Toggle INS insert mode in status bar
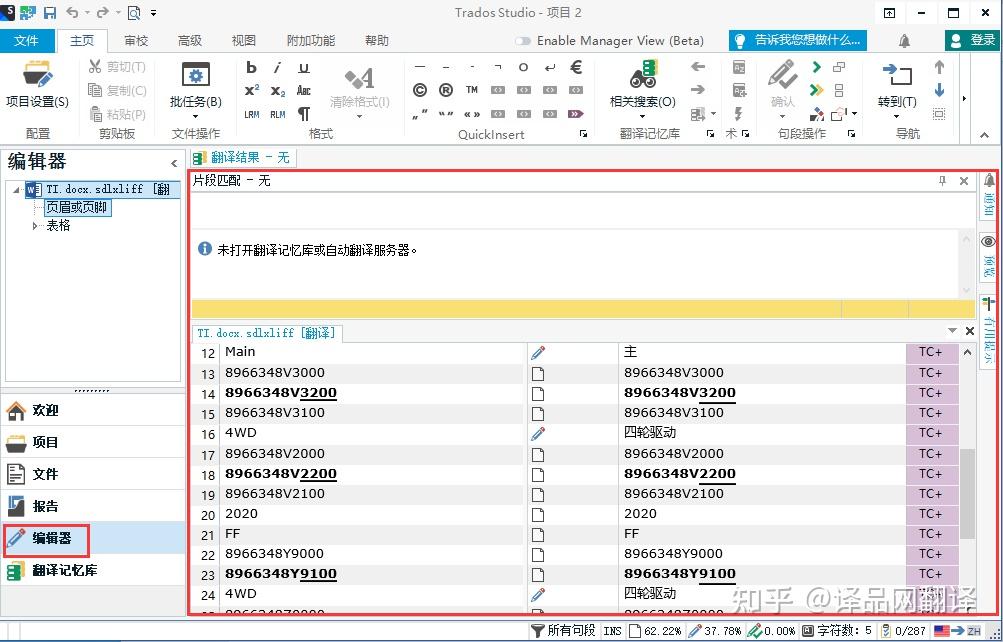Screen dimensions: 1003x642 click(x=611, y=631)
